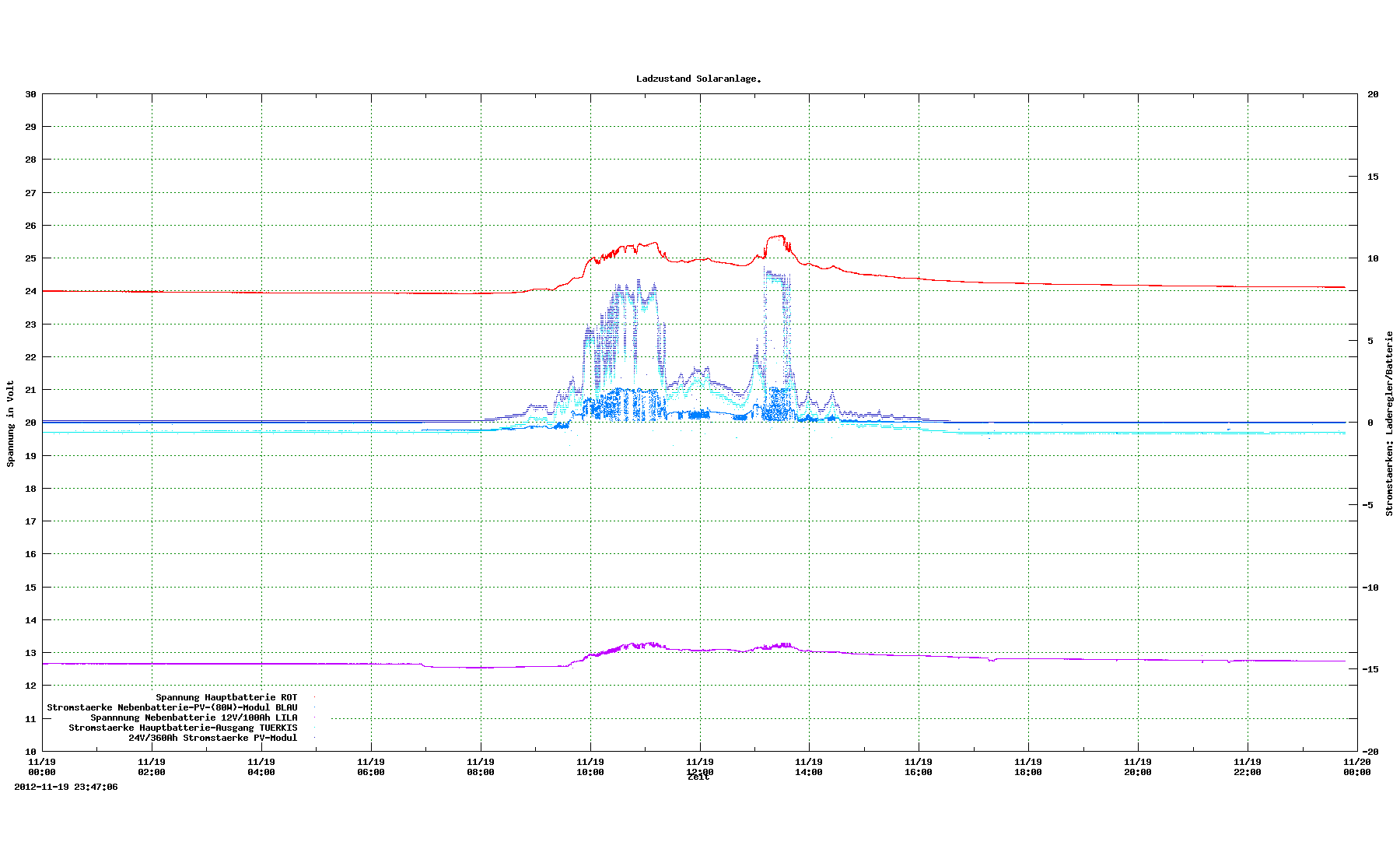Screen dimensions: 1400x856
Task: Click the '15' tick on the right current axis
Action: (x=1373, y=177)
